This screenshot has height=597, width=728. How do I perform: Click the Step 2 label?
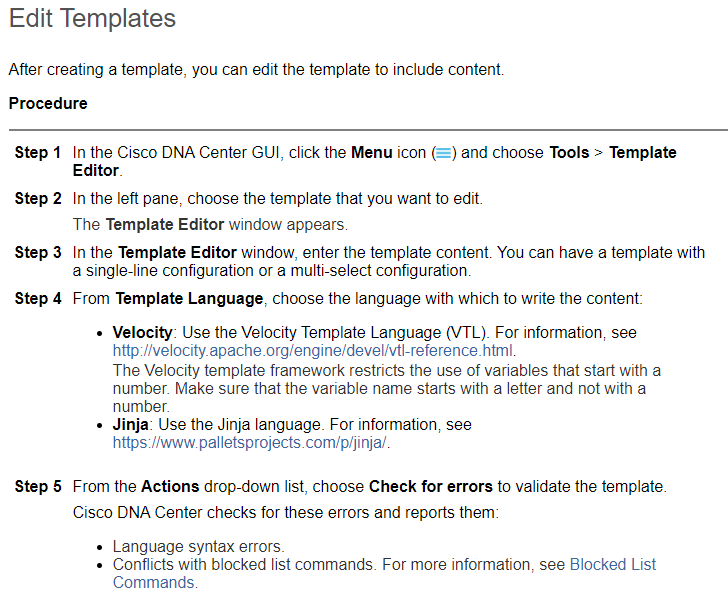point(38,198)
